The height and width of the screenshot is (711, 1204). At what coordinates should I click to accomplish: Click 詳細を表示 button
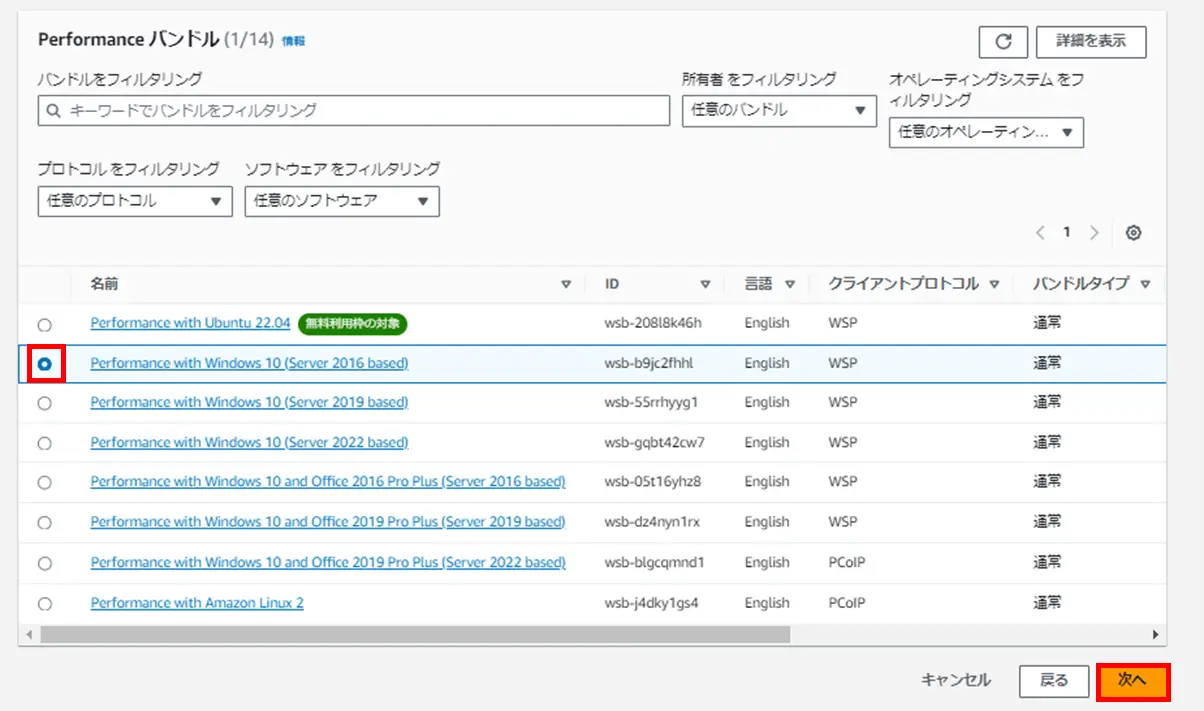click(x=1091, y=42)
